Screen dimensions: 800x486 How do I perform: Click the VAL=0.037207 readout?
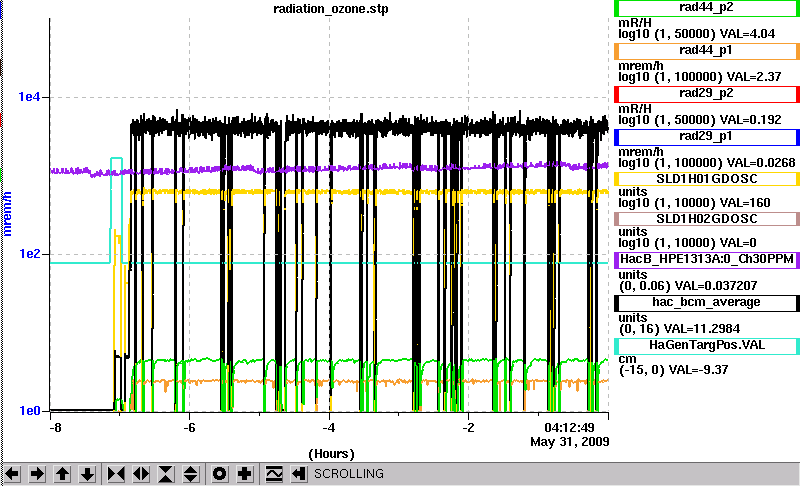pos(716,285)
